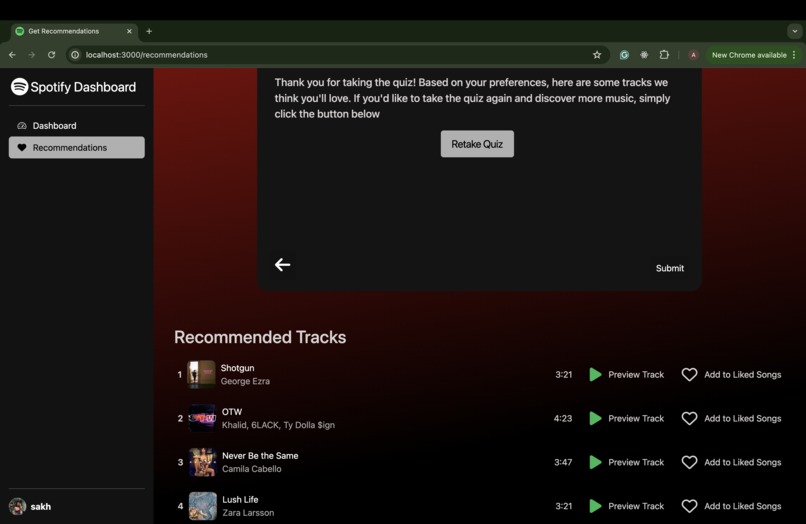Open the Never Be the Same album cover

pos(203,462)
